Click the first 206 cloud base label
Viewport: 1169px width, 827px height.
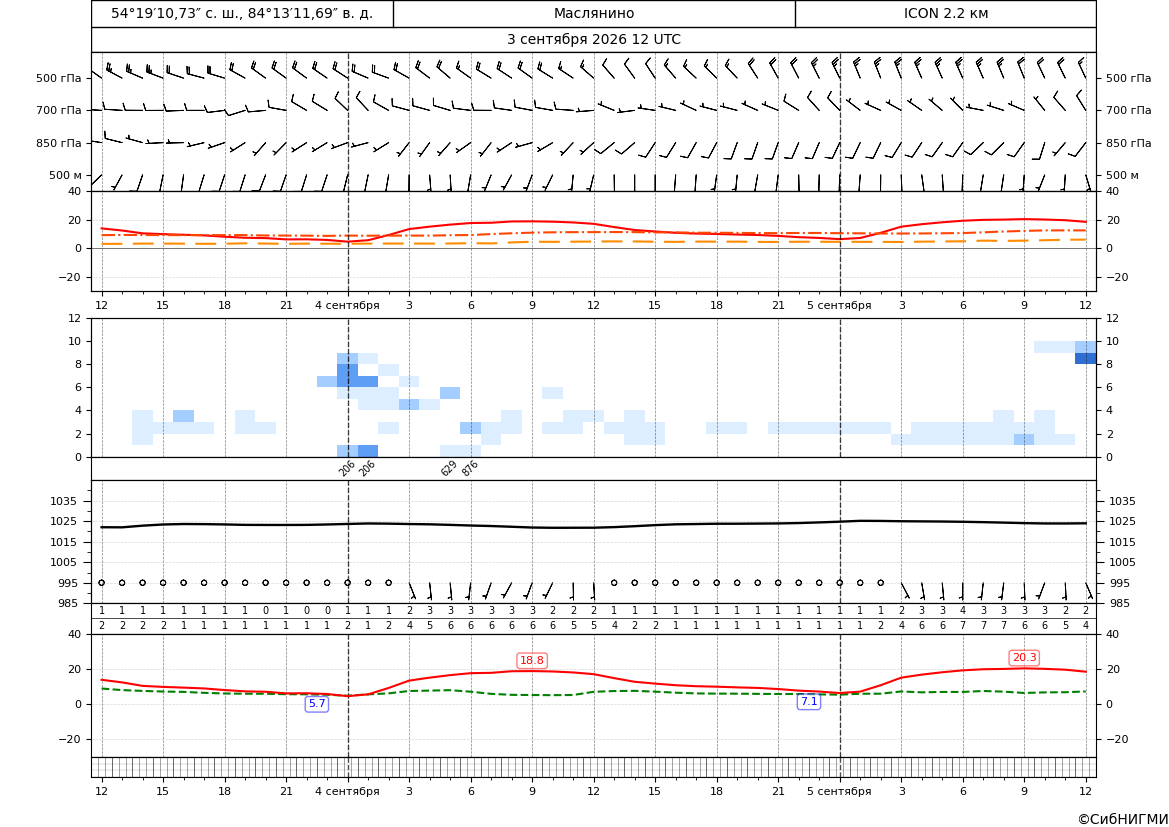coord(347,468)
